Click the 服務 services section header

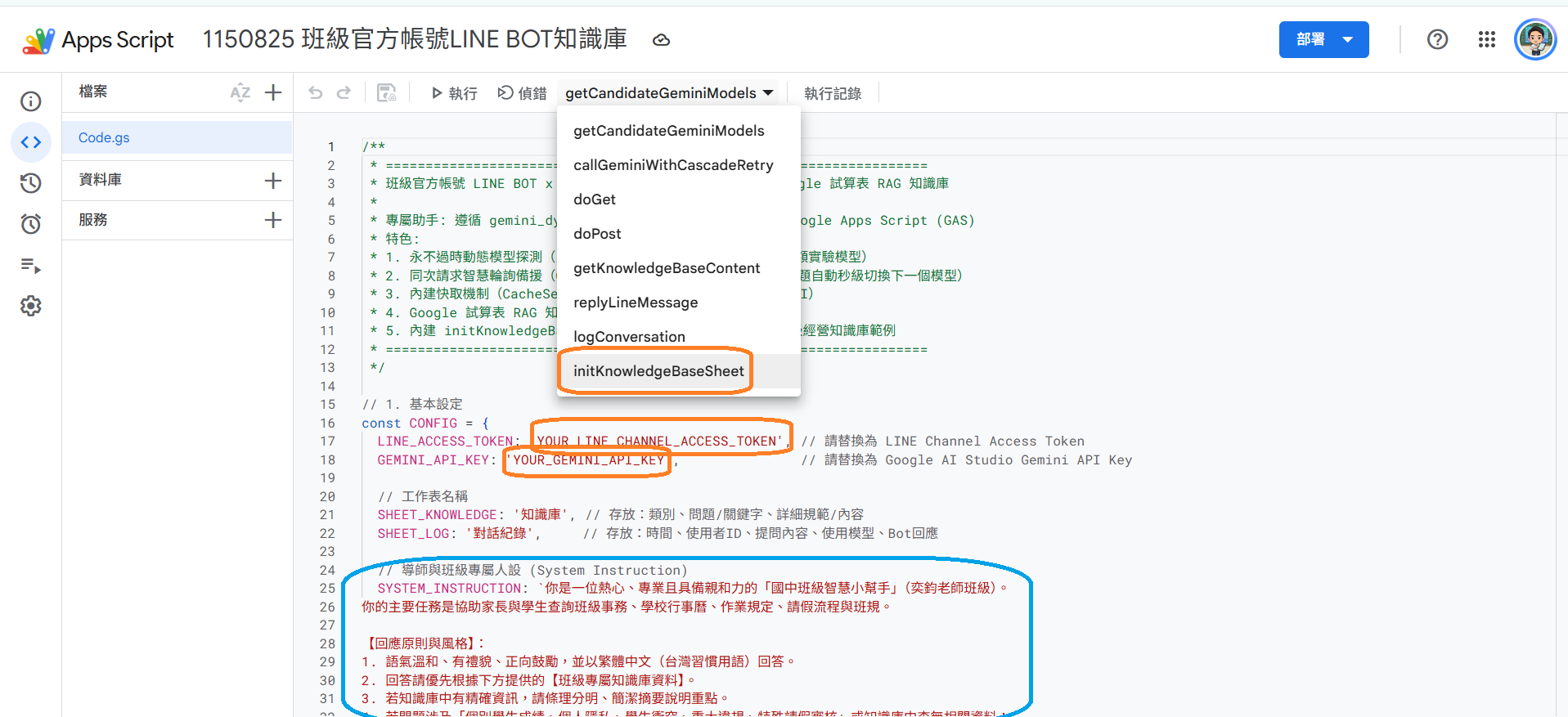[x=93, y=220]
